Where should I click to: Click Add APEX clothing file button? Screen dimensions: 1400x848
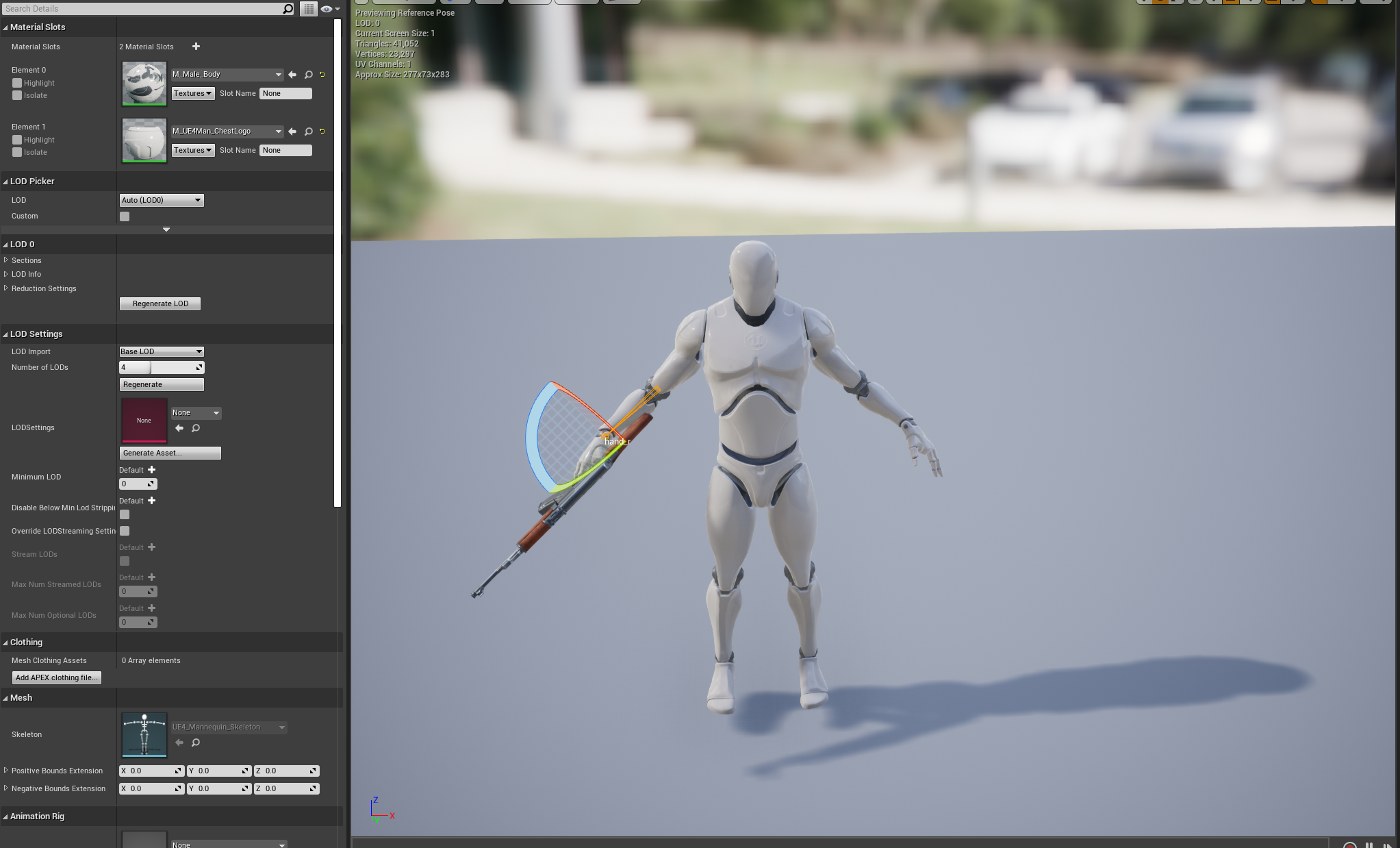(x=57, y=677)
